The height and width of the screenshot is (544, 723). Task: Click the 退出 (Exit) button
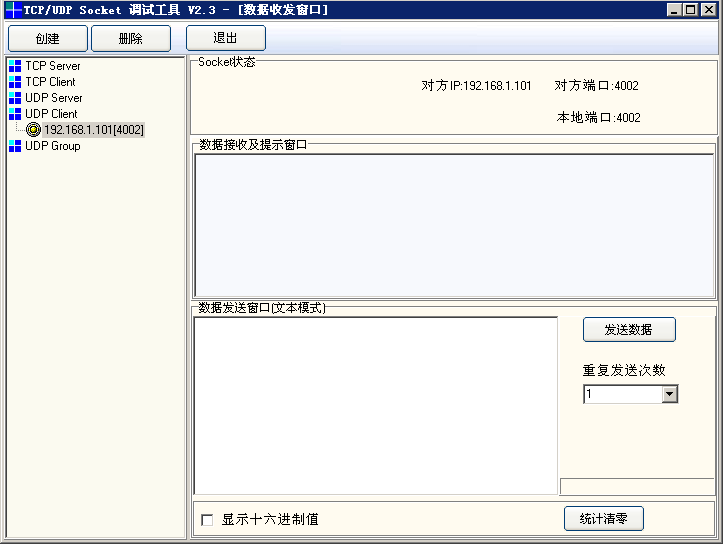pos(226,38)
